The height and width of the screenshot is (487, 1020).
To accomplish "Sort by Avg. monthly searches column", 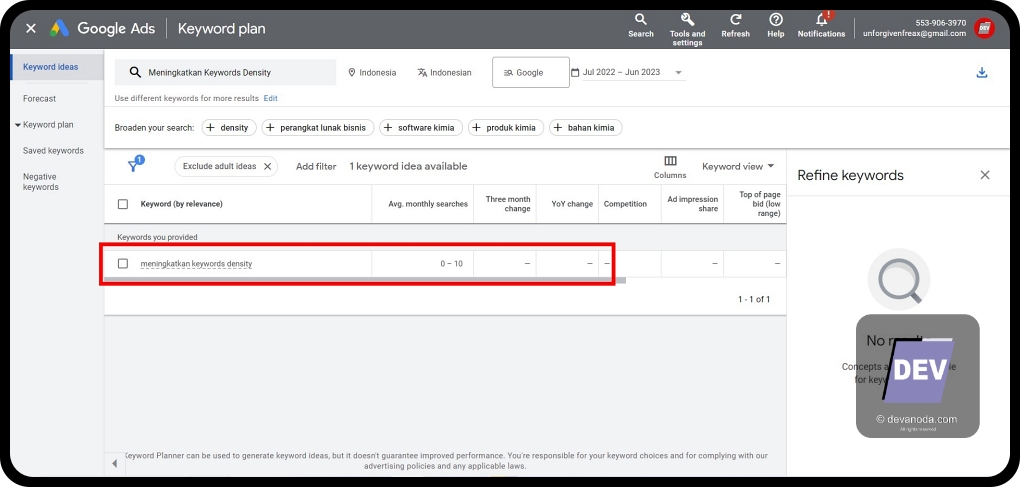I will (x=428, y=204).
